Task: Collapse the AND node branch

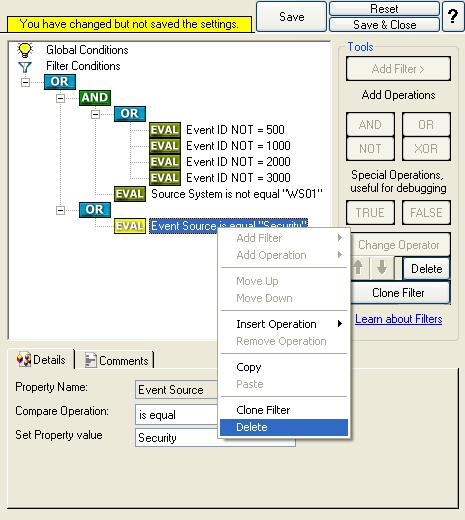Action: point(60,98)
